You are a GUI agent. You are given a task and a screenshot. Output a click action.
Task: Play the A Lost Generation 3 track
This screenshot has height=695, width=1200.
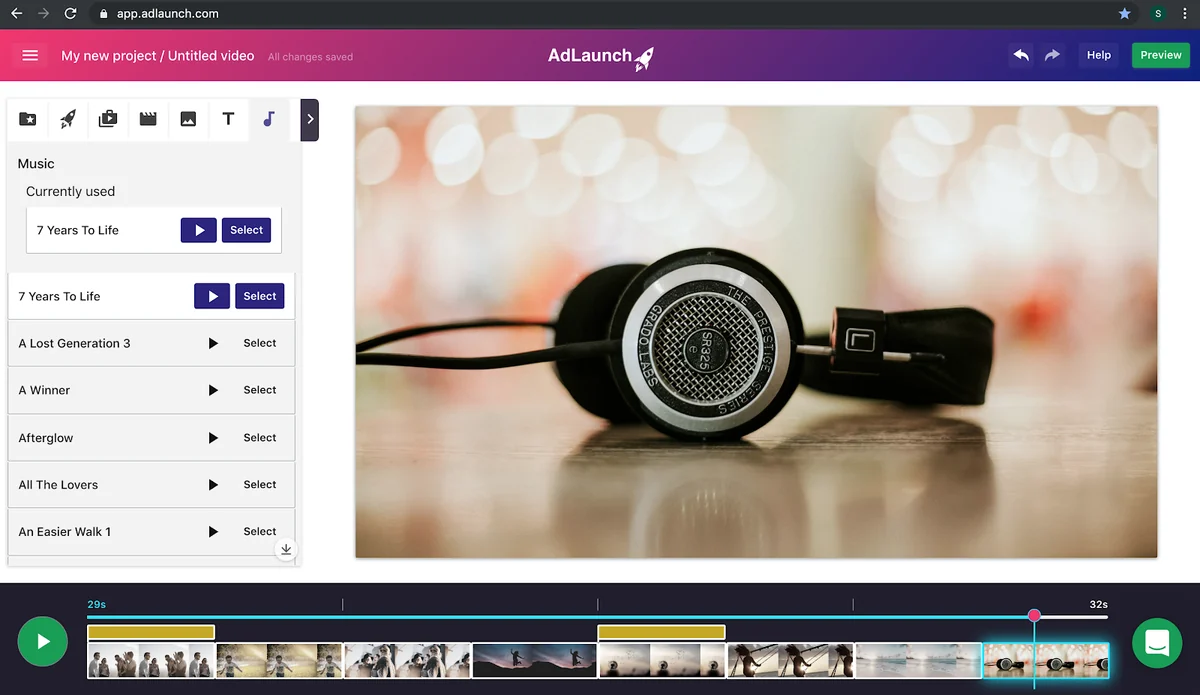coord(213,343)
